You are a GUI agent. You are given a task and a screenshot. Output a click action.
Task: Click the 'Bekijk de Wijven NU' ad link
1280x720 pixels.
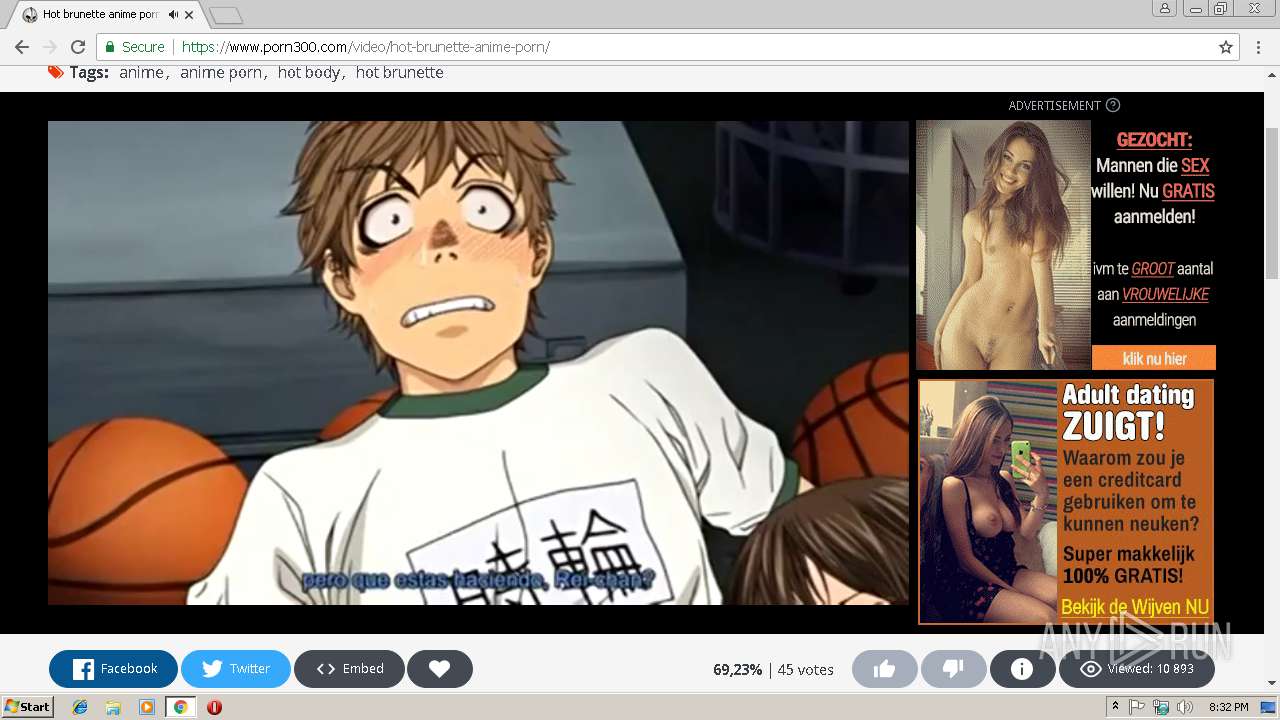(x=1135, y=607)
